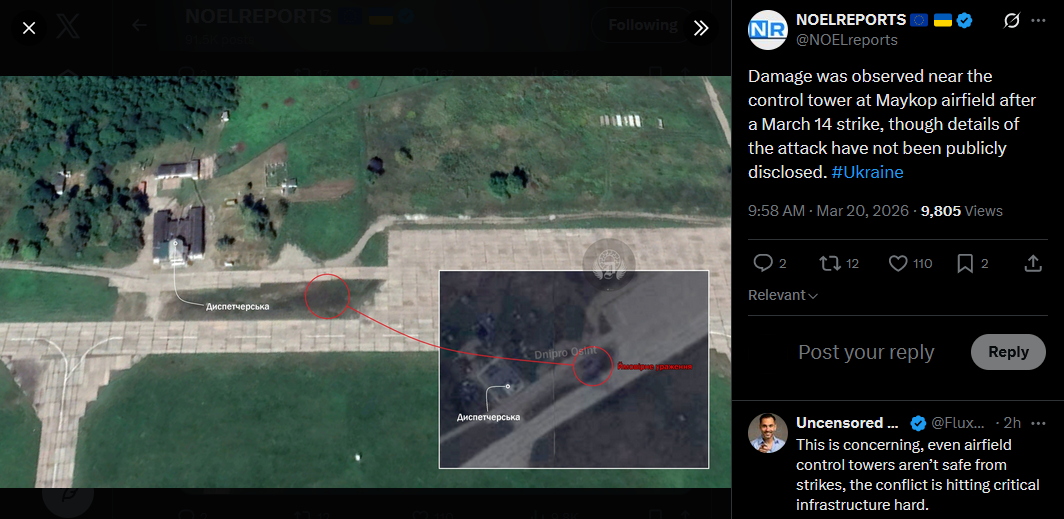Open the Relevant replies sort dropdown

[x=783, y=295]
